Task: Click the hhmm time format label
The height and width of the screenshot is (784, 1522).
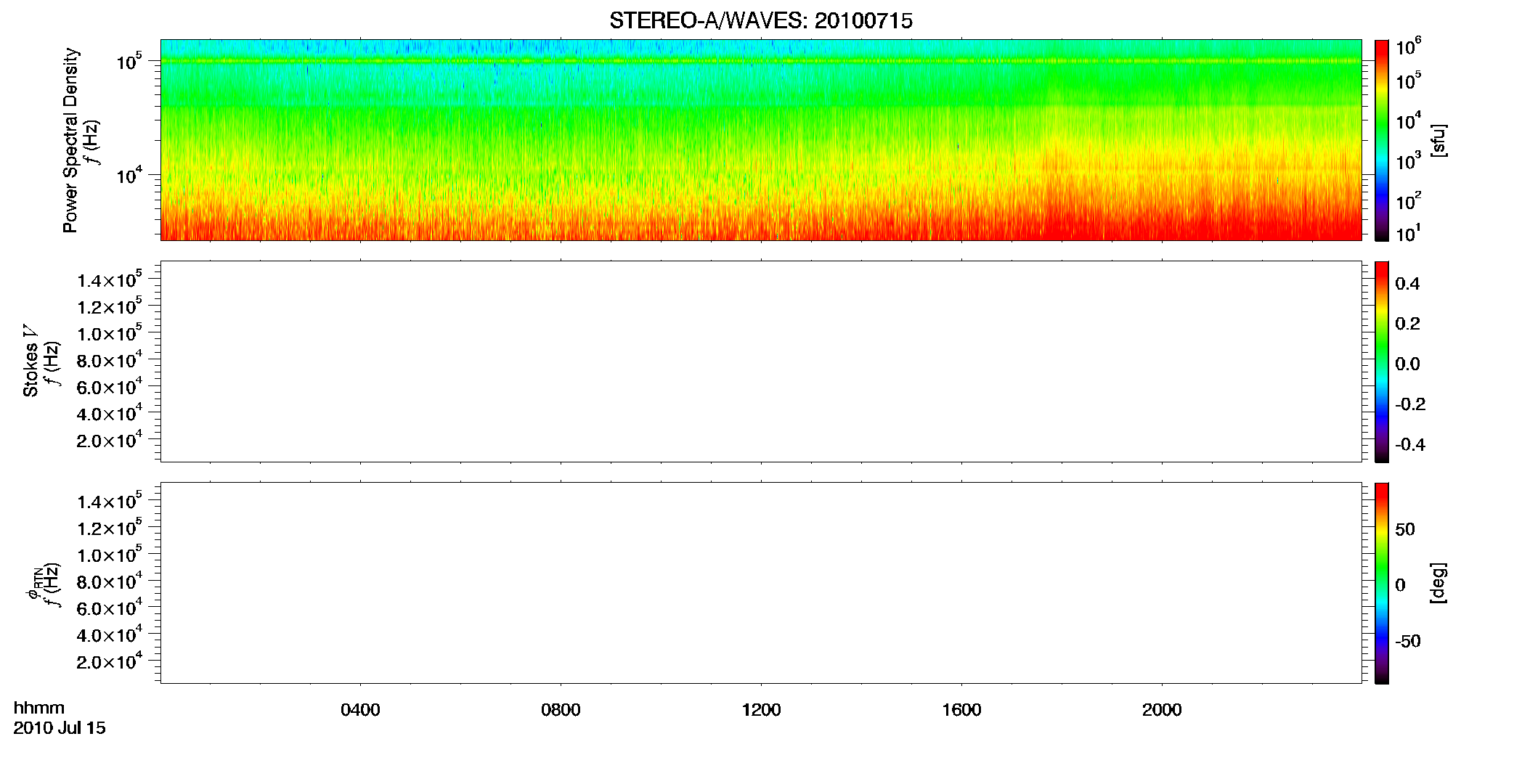Action: 39,708
